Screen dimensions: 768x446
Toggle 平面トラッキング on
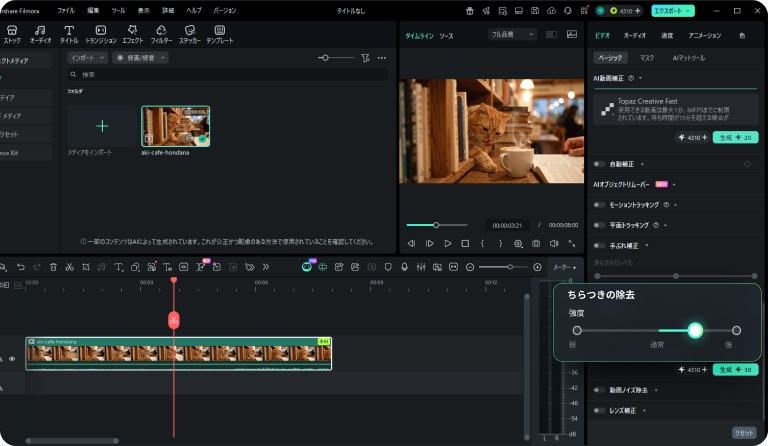599,225
